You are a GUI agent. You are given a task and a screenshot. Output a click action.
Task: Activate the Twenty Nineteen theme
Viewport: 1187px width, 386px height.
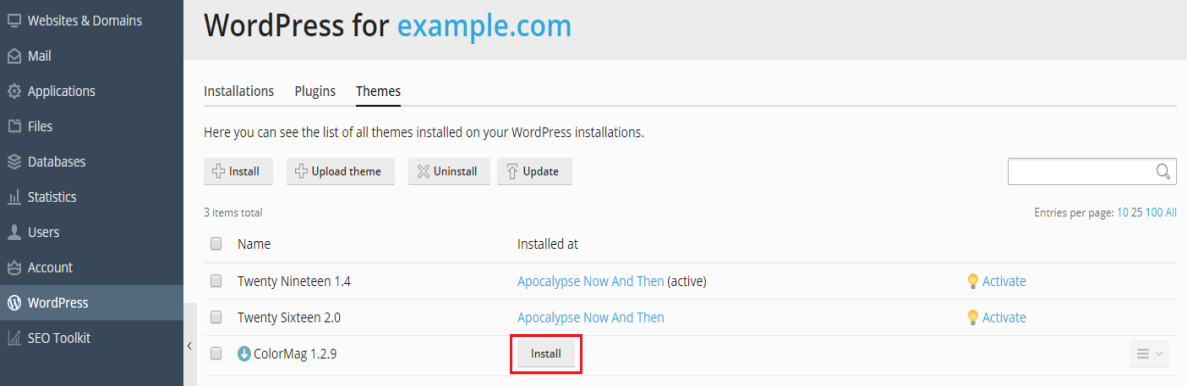pyautogui.click(x=1004, y=281)
